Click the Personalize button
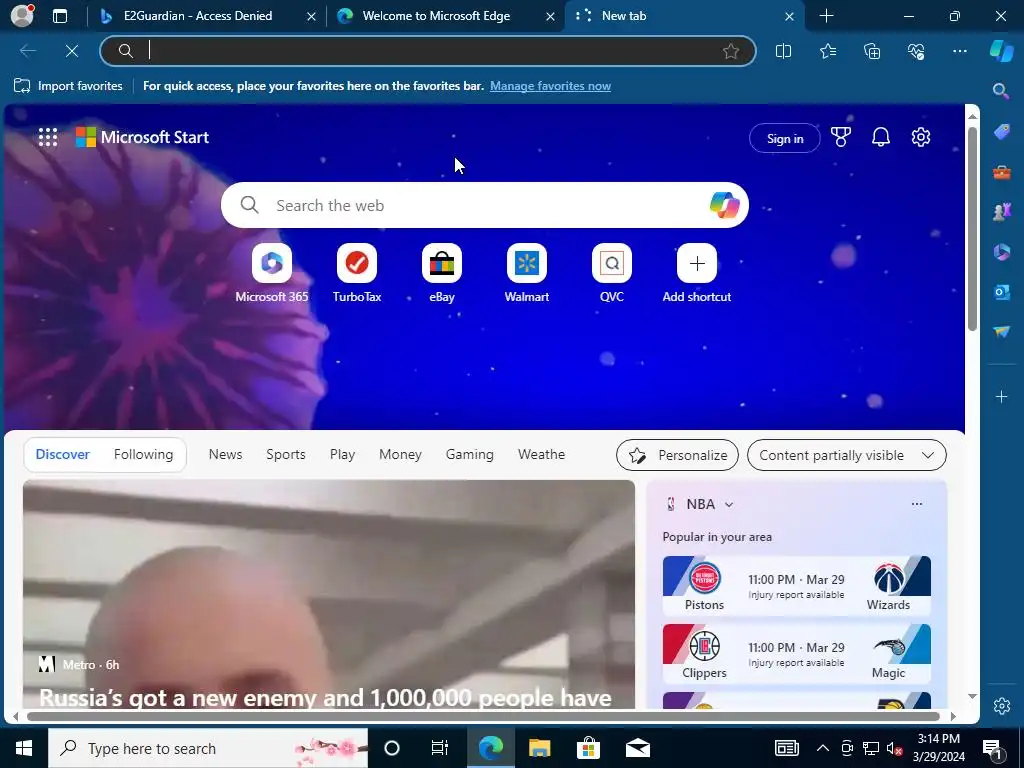Viewport: 1024px width, 768px height. tap(677, 455)
